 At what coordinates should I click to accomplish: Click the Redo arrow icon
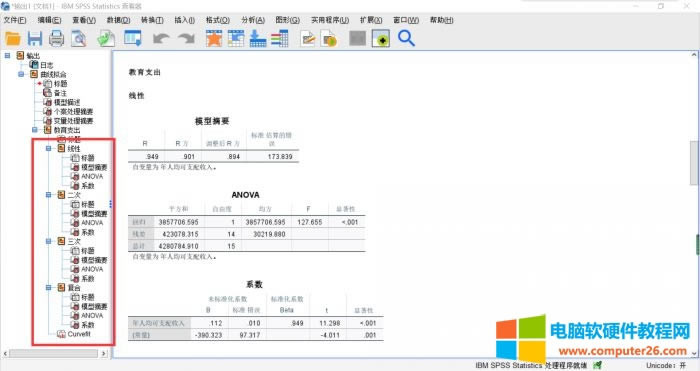(186, 38)
